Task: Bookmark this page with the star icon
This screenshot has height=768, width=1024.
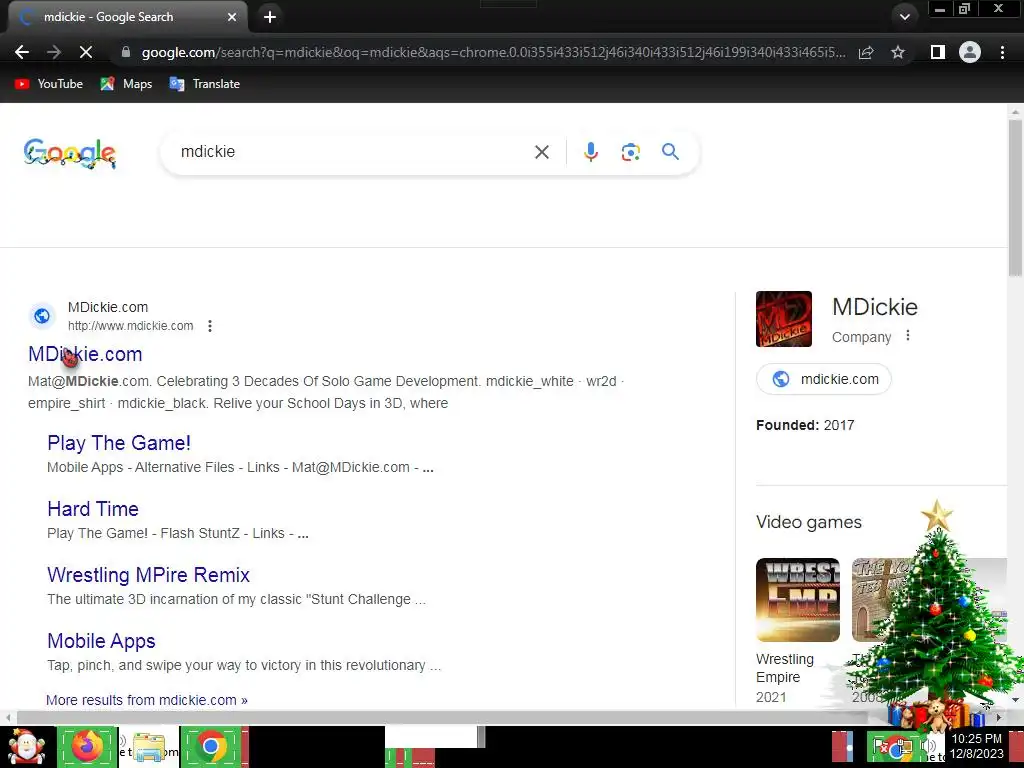Action: [x=898, y=52]
